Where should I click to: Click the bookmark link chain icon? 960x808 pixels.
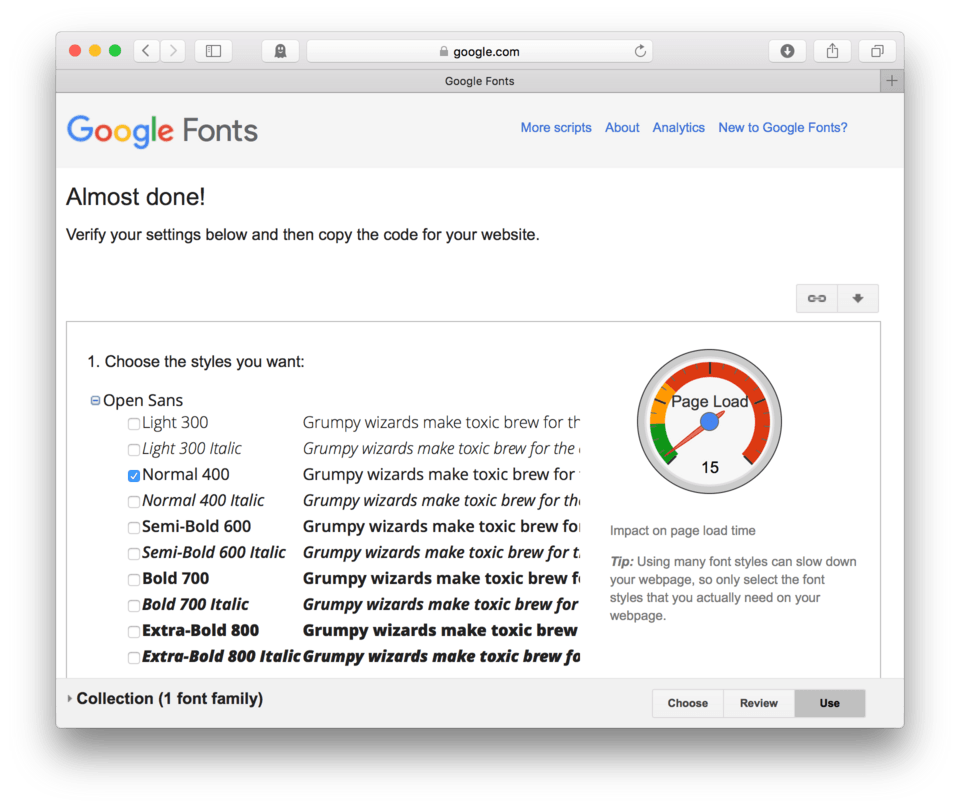click(x=817, y=299)
